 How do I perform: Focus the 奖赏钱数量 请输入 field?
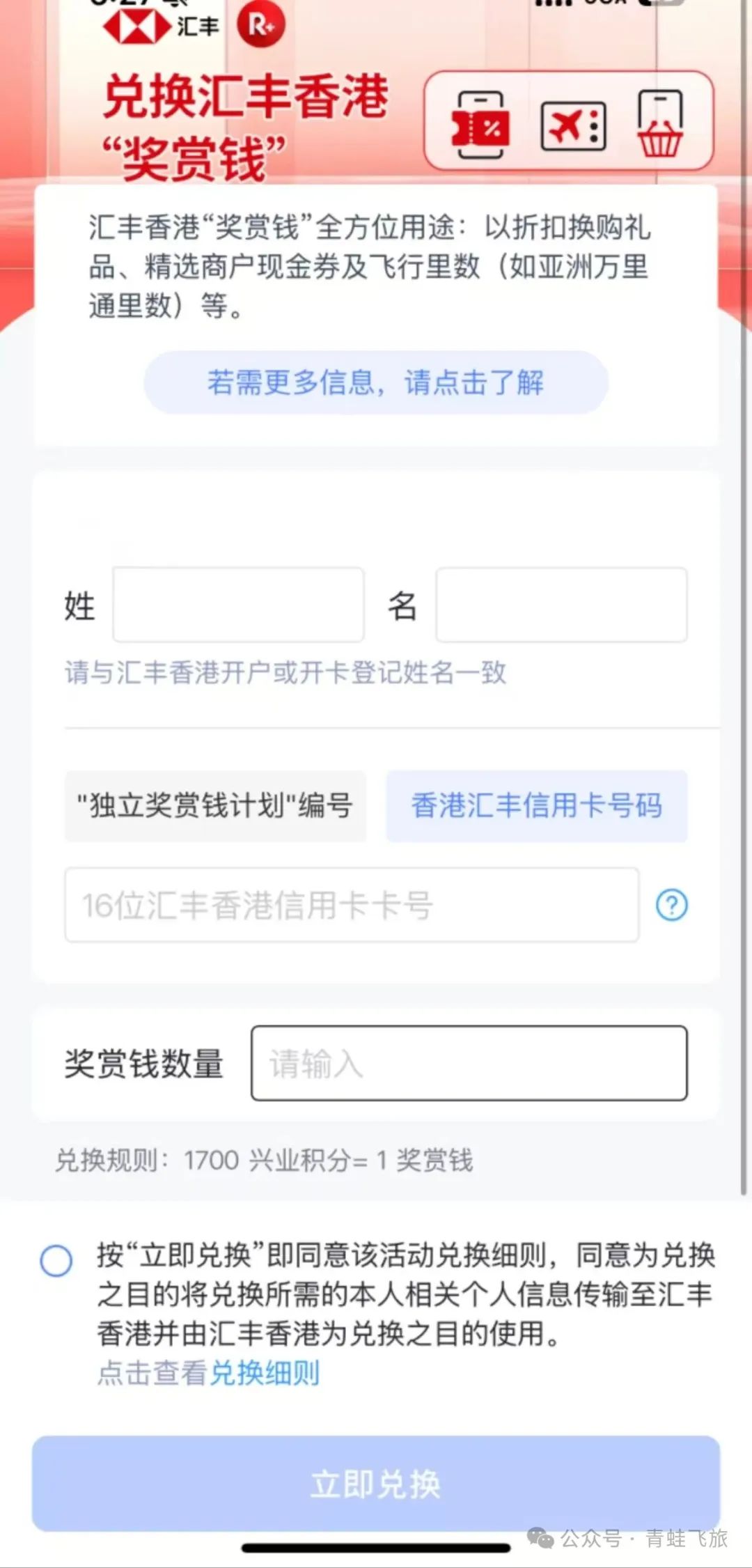469,1063
